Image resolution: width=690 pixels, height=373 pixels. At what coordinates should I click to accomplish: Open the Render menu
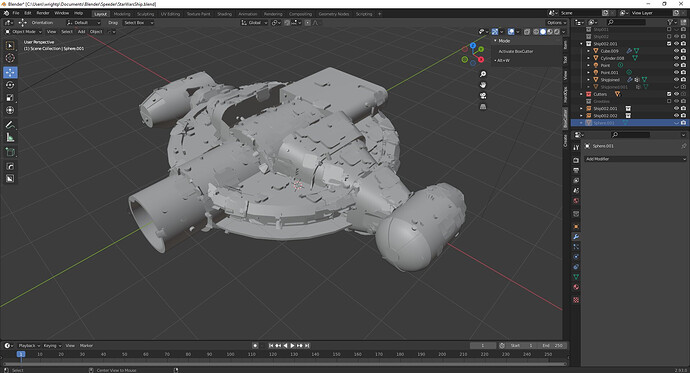click(43, 13)
